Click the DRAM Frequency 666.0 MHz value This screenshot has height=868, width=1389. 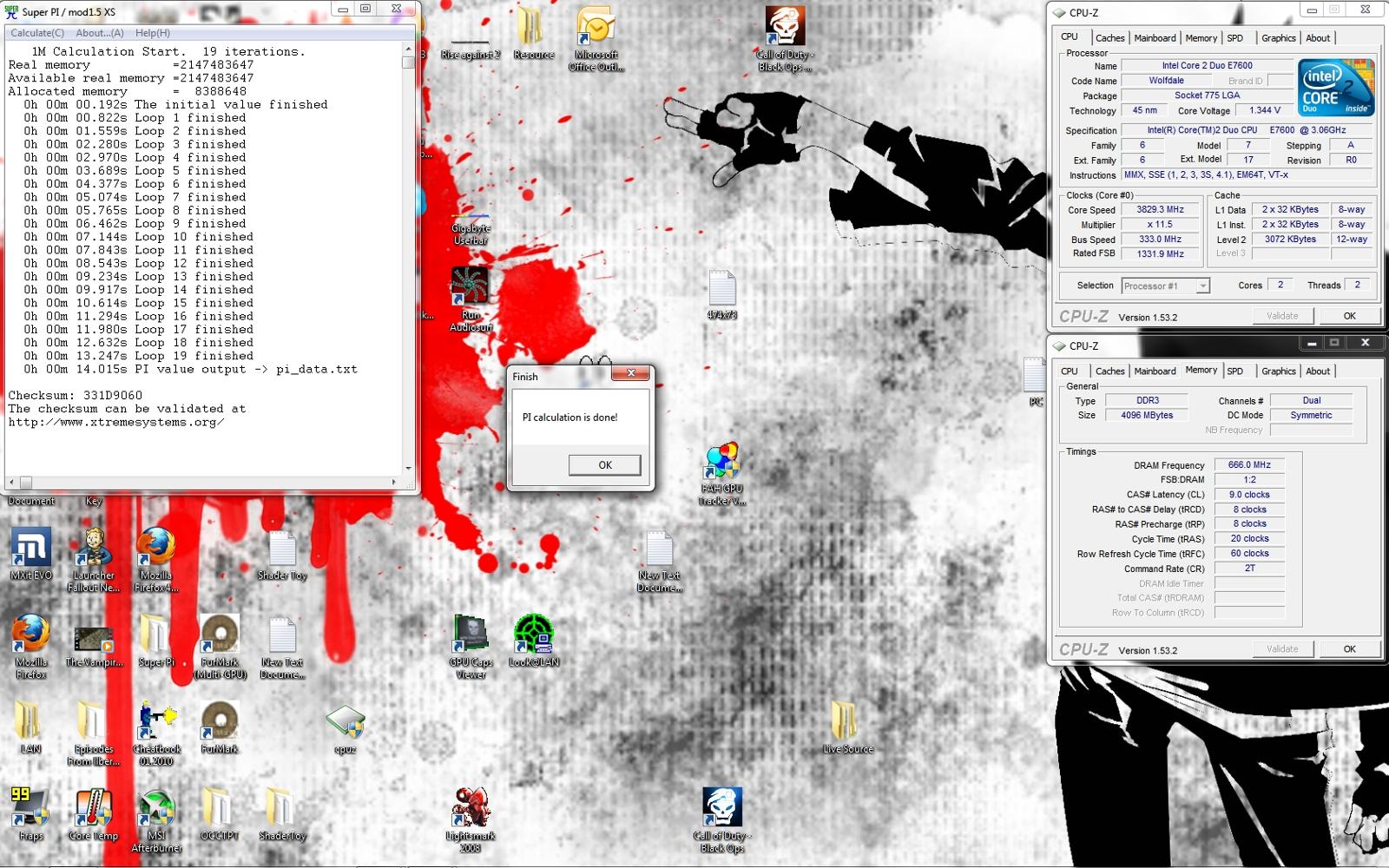1249,465
